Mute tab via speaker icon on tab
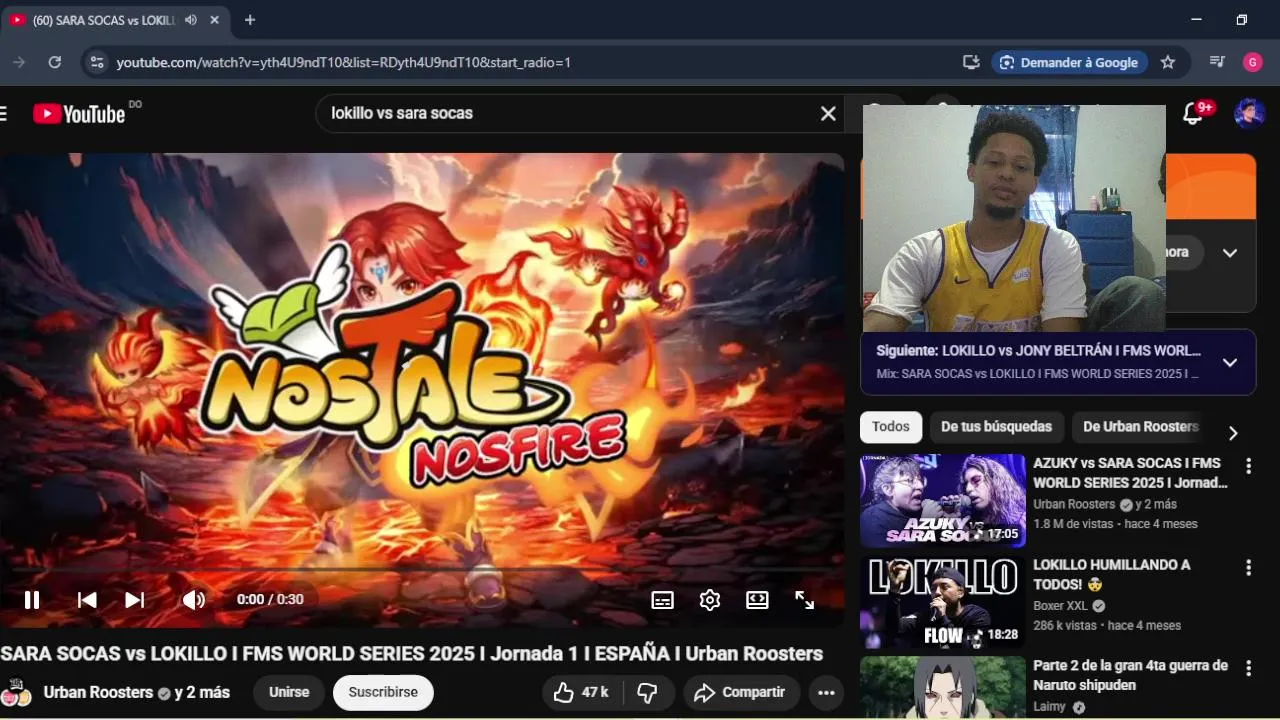1280x720 pixels. click(x=191, y=20)
